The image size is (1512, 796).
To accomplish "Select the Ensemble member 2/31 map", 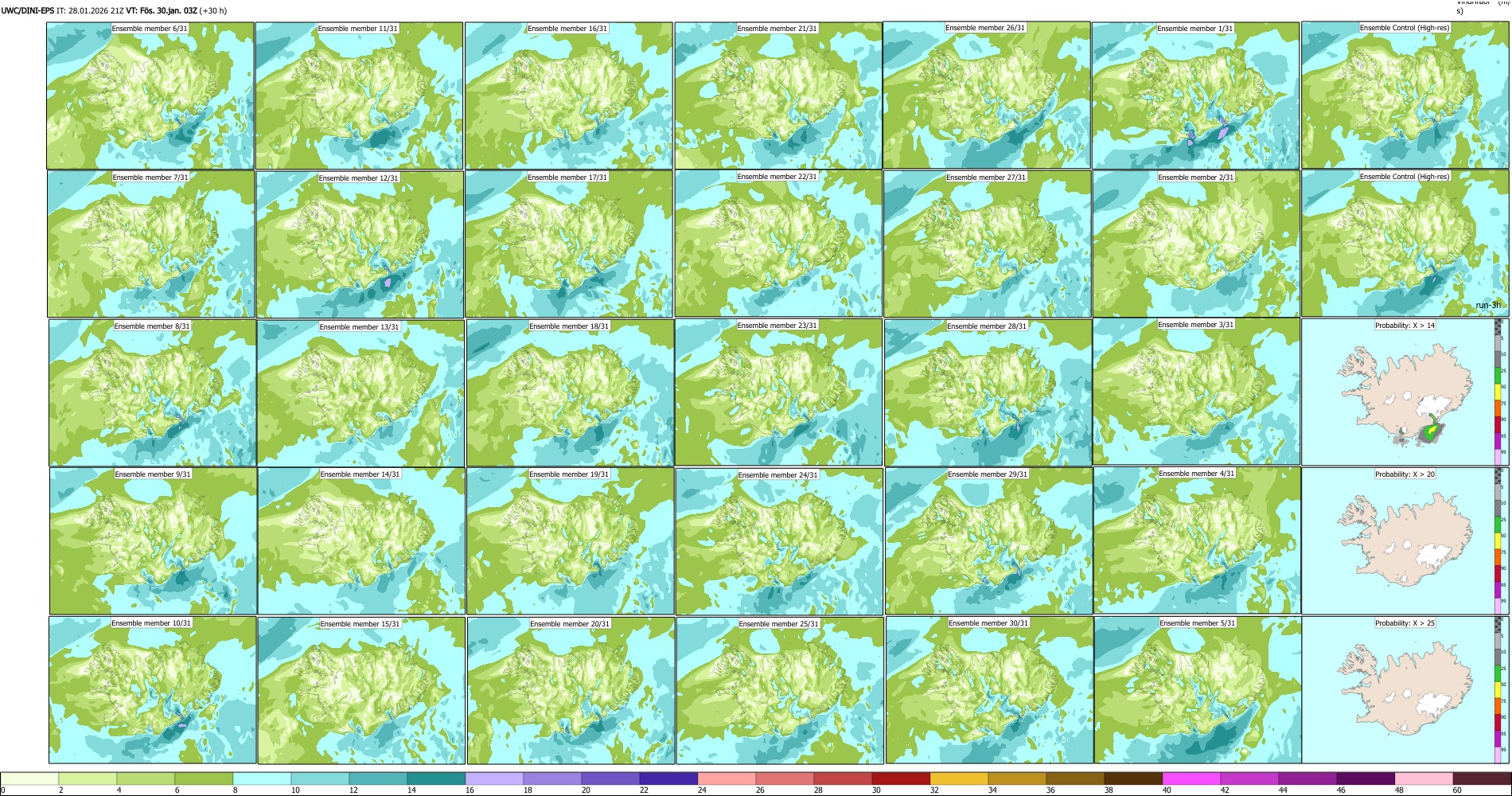I will click(1196, 244).
